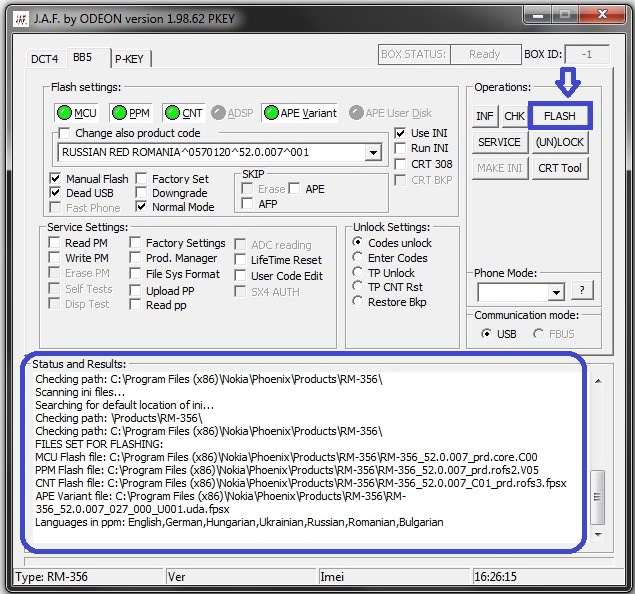
Task: Enable Write PM service option
Action: pyautogui.click(x=54, y=258)
